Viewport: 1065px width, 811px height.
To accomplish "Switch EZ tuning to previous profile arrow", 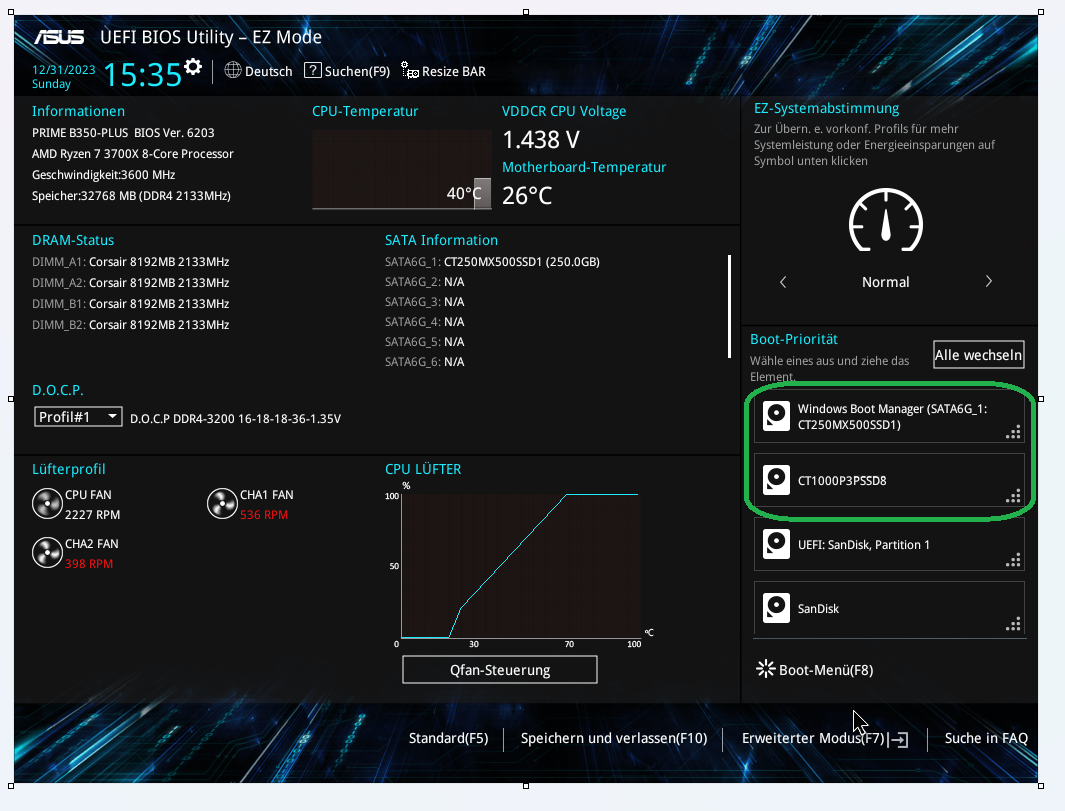I will coord(783,282).
